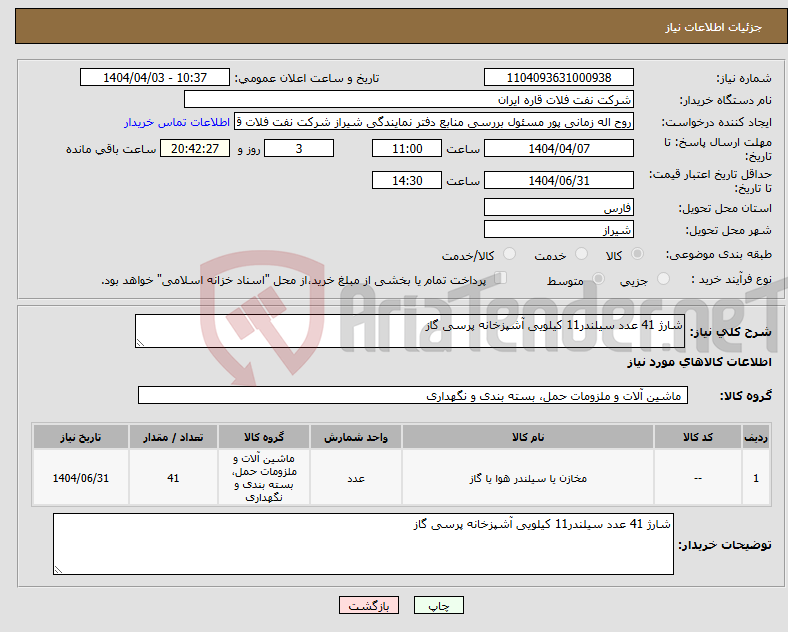Click the announcement date and time field
This screenshot has height=632, width=788.
[x=154, y=77]
